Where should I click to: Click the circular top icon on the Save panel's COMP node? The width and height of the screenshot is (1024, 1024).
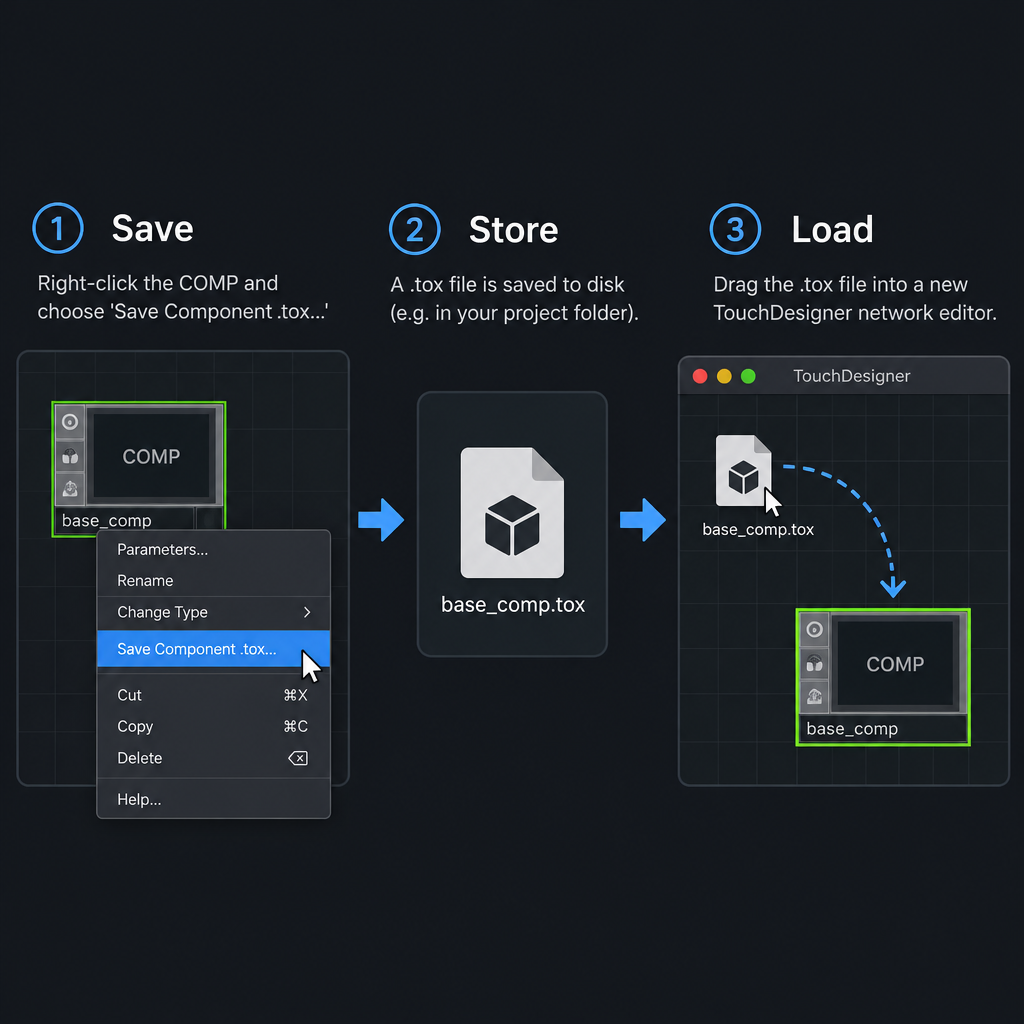[70, 422]
